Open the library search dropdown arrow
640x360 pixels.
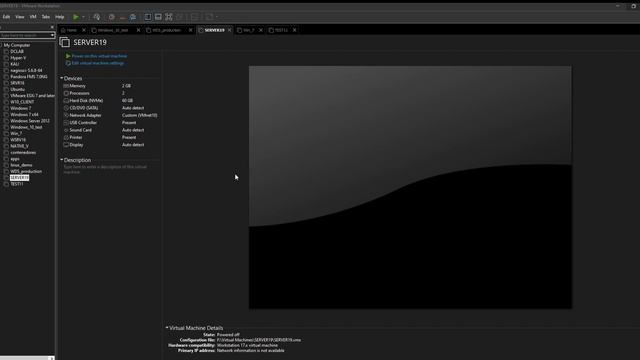[52, 36]
